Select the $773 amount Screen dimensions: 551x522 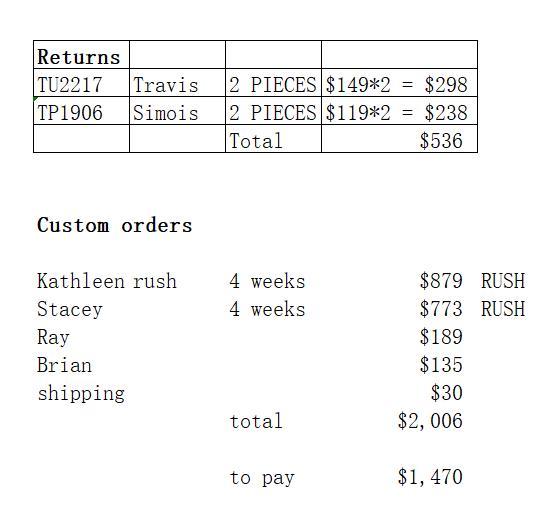point(441,309)
